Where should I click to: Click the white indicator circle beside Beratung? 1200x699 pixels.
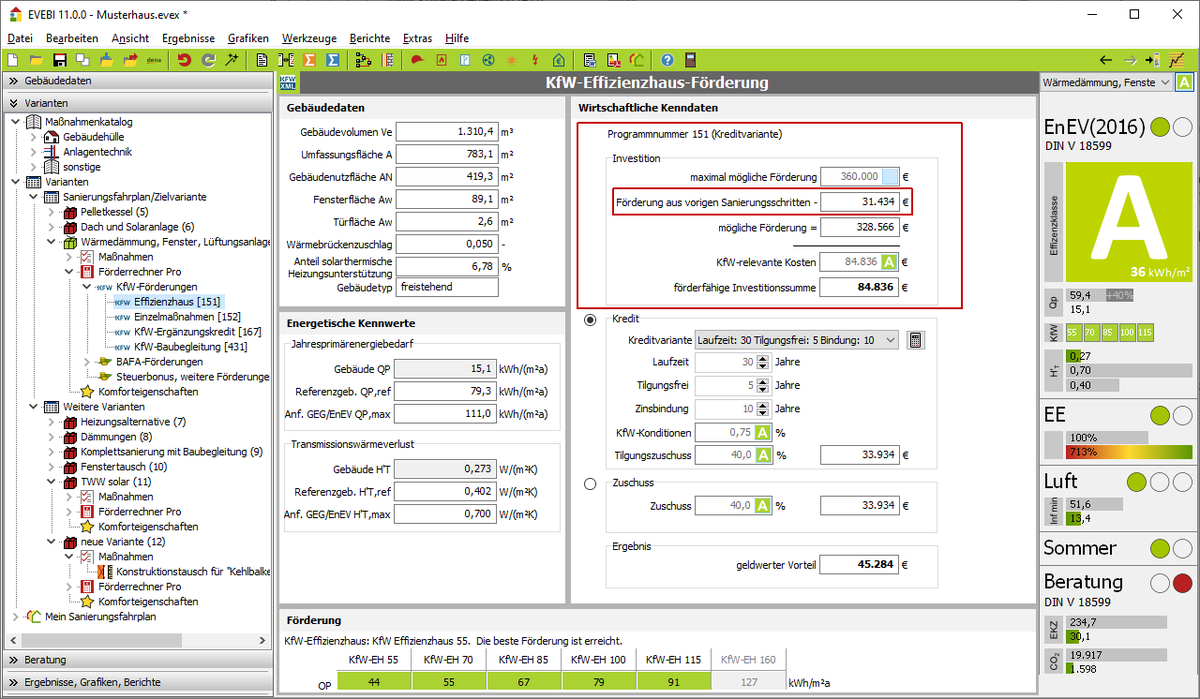point(1160,582)
